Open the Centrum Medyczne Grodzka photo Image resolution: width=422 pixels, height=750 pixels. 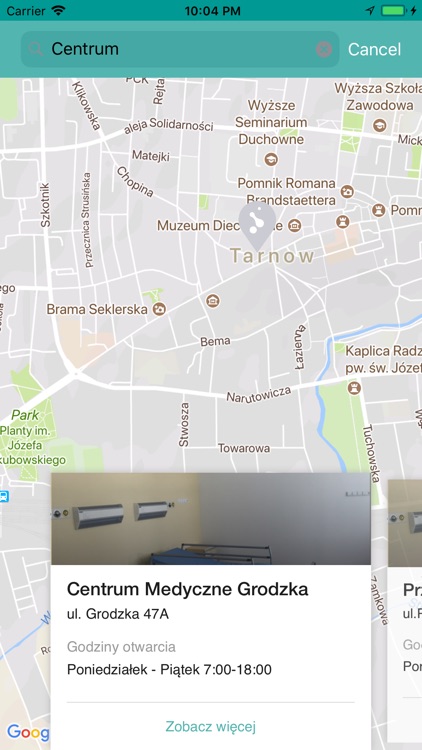(211, 519)
